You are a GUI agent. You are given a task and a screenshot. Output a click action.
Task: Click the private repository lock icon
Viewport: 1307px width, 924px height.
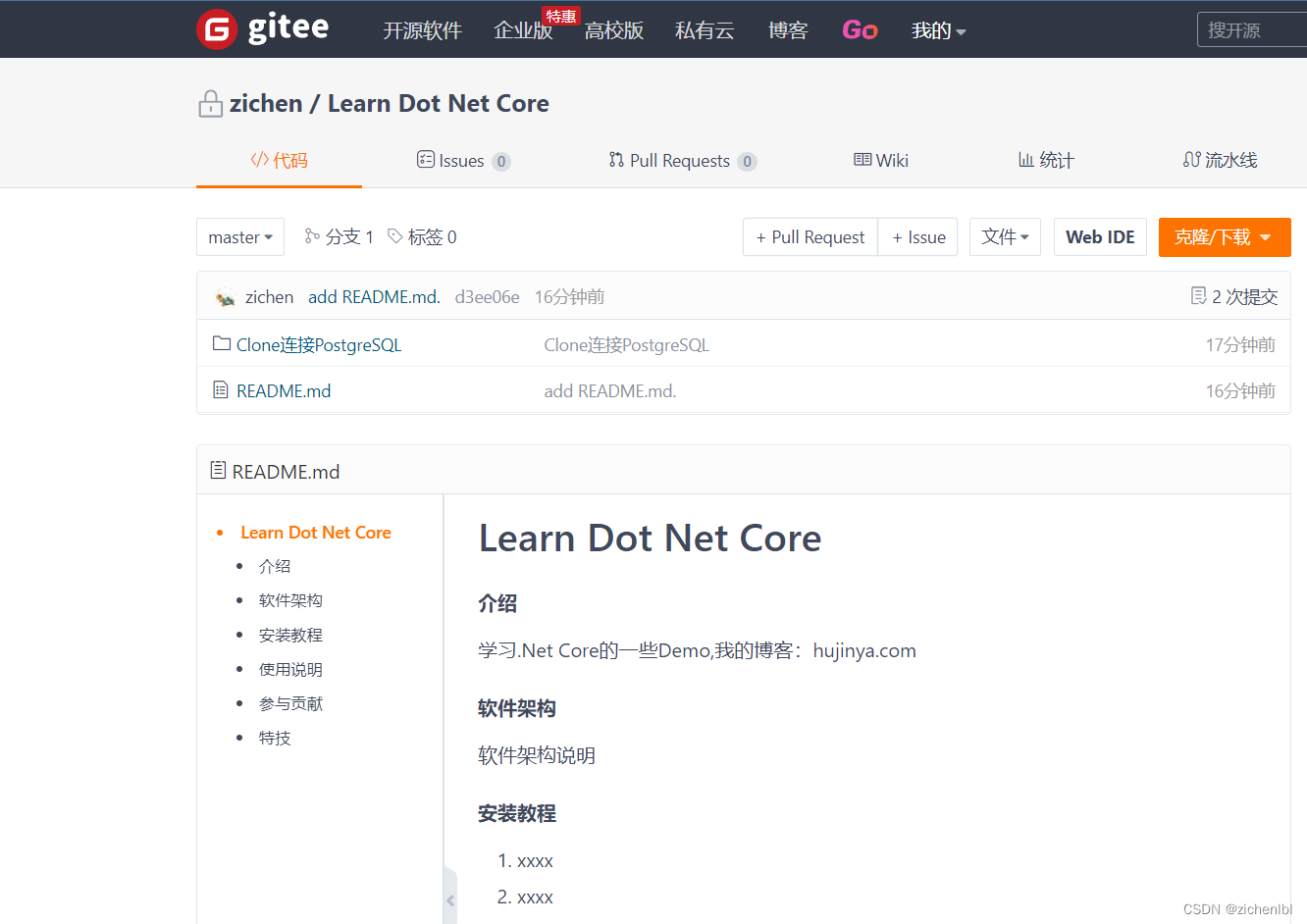[211, 103]
